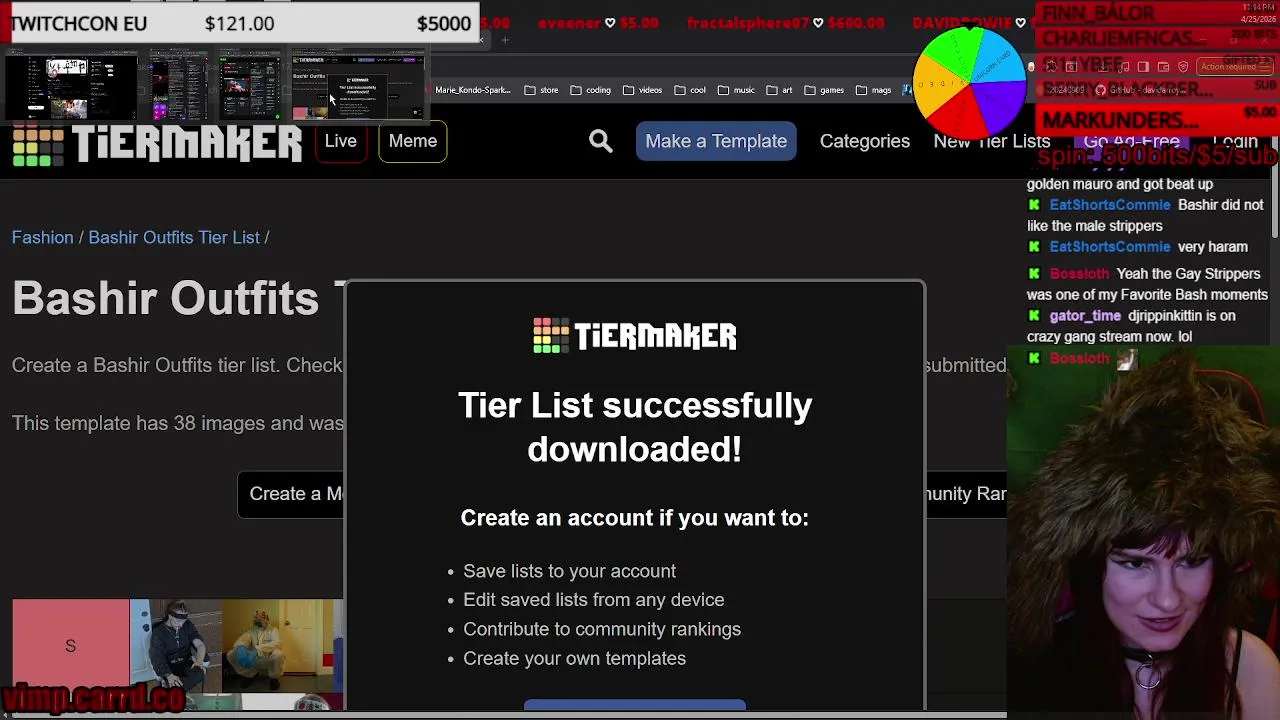Open the coding bookmark folder
The width and height of the screenshot is (1280, 720).
pos(590,90)
